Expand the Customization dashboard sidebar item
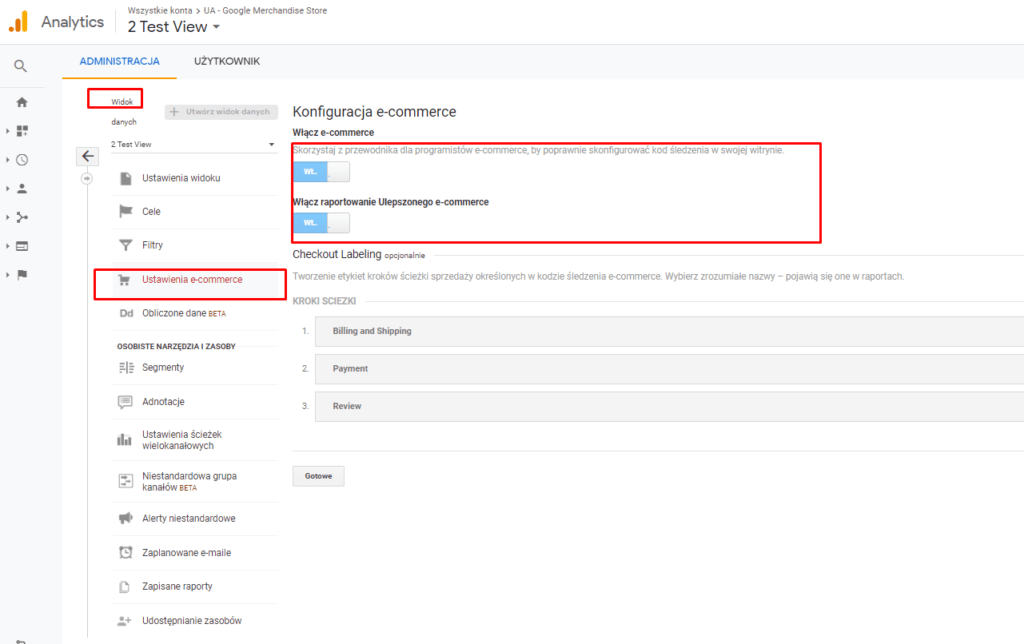Screen dimensions: 1024x644 coord(22,130)
